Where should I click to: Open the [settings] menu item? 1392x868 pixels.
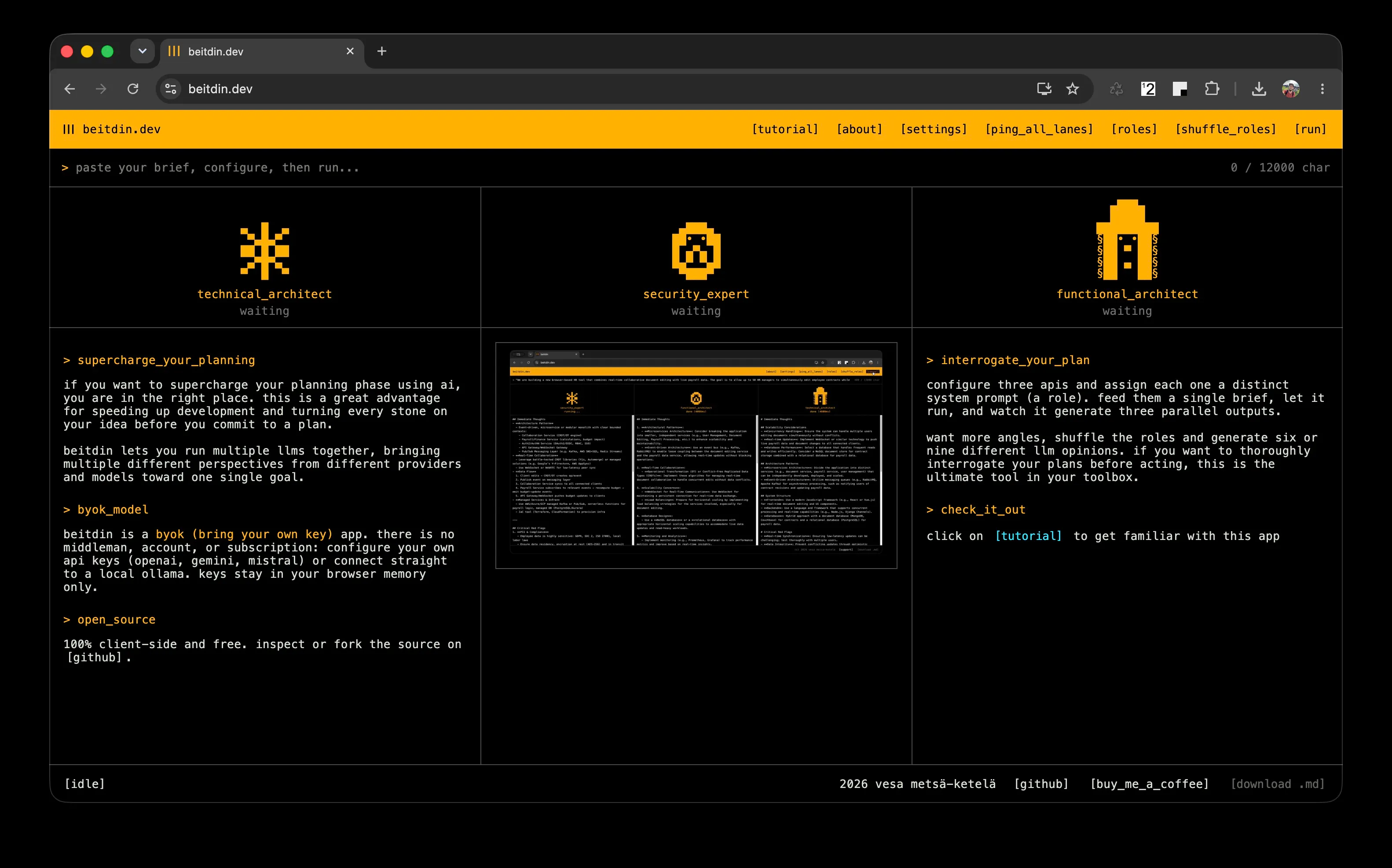(x=934, y=129)
